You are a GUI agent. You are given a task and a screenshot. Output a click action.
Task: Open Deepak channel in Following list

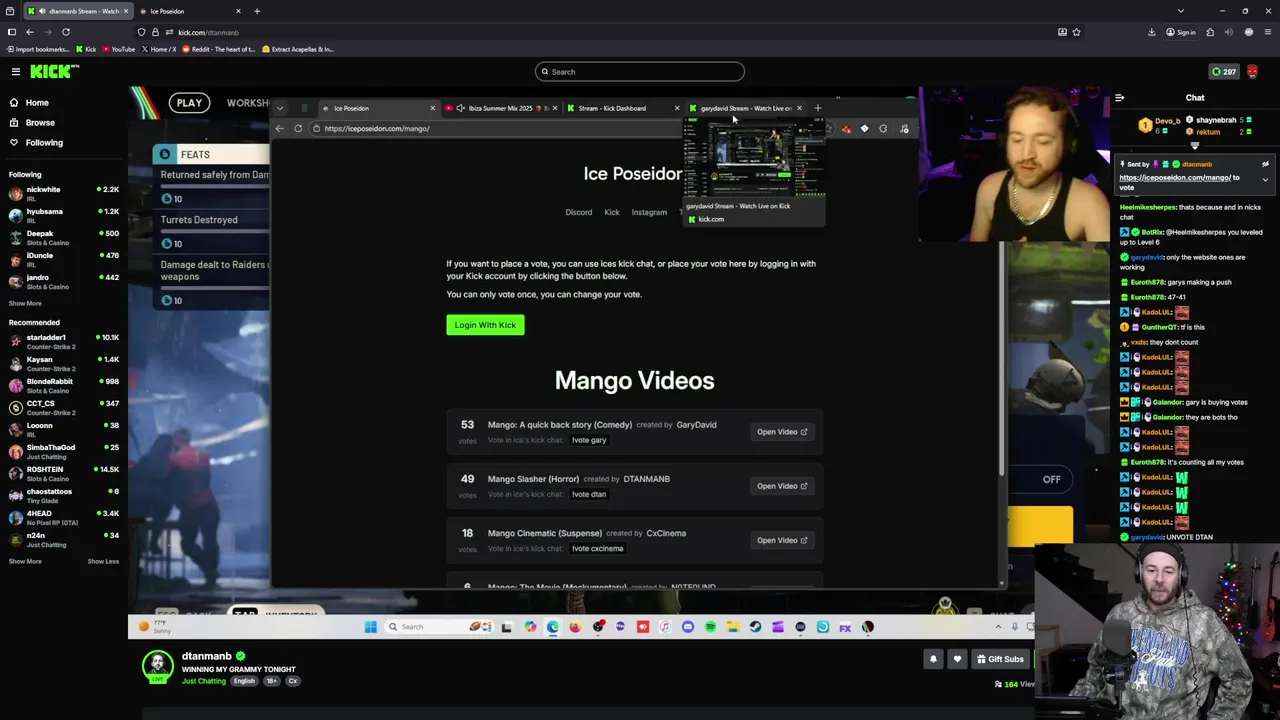point(64,237)
